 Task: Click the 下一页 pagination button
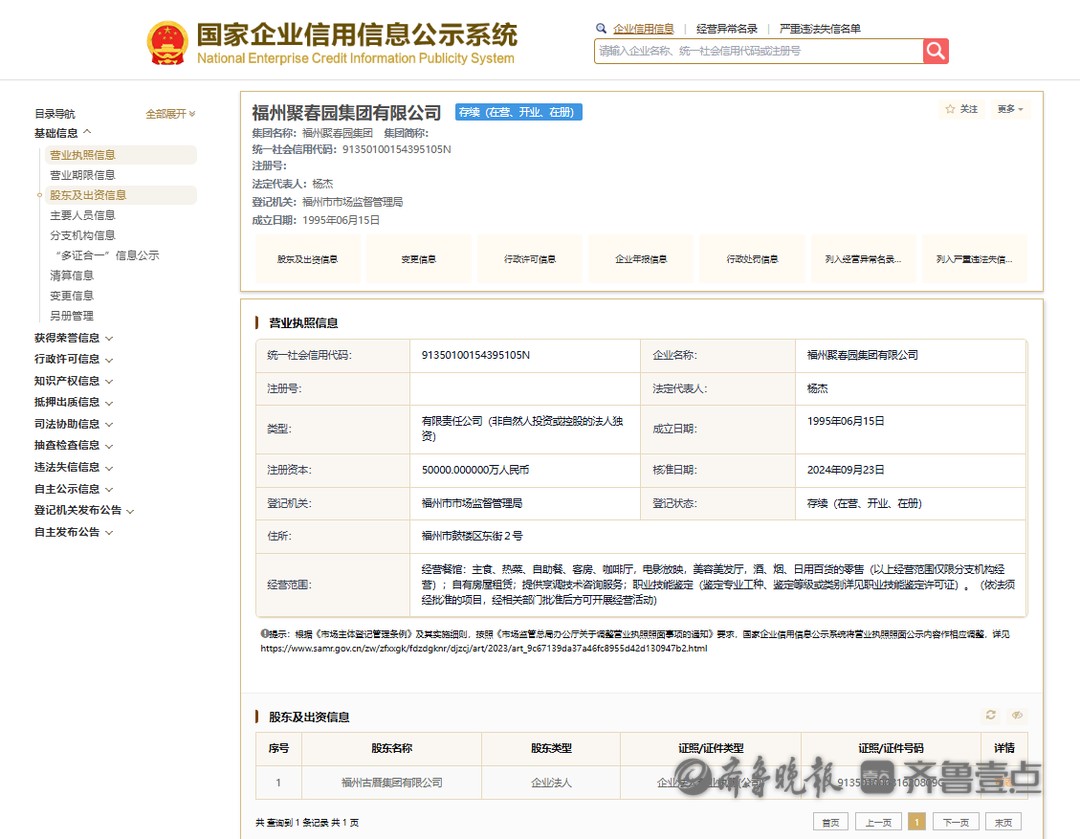click(x=956, y=822)
